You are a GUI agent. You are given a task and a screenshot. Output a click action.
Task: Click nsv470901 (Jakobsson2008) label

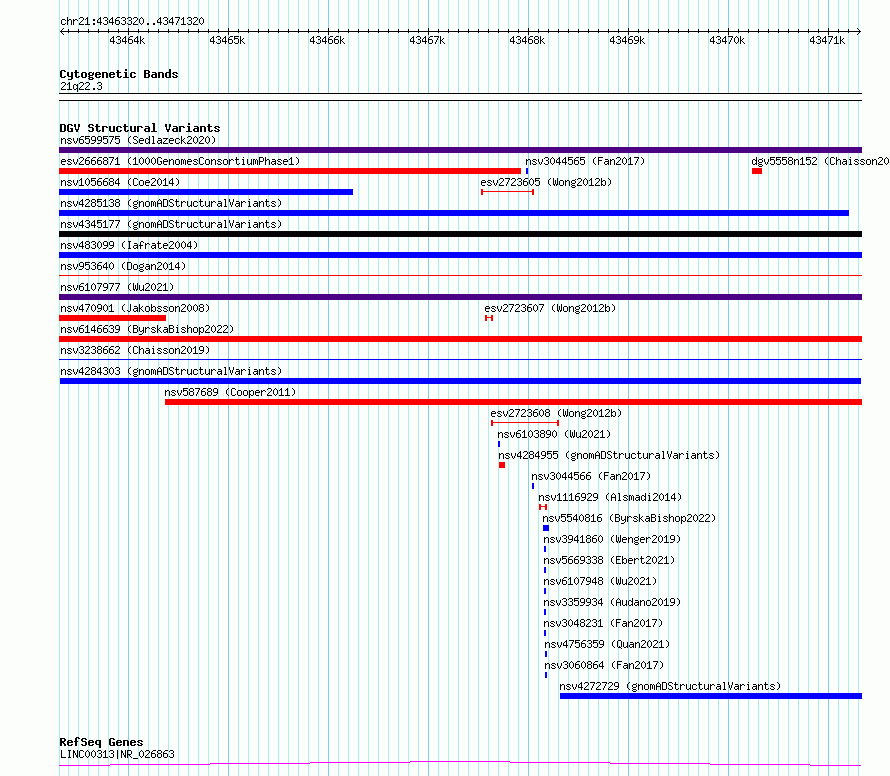pyautogui.click(x=135, y=308)
